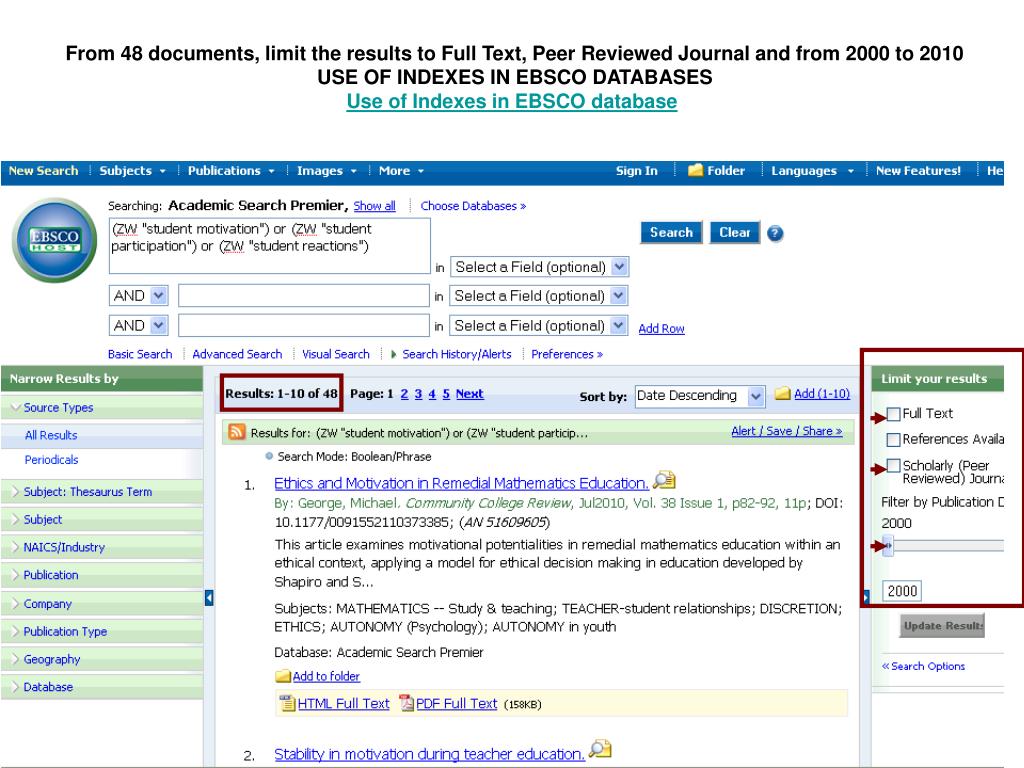1024x768 pixels.
Task: Collapse right panel with blue arrow
Action: pos(866,598)
